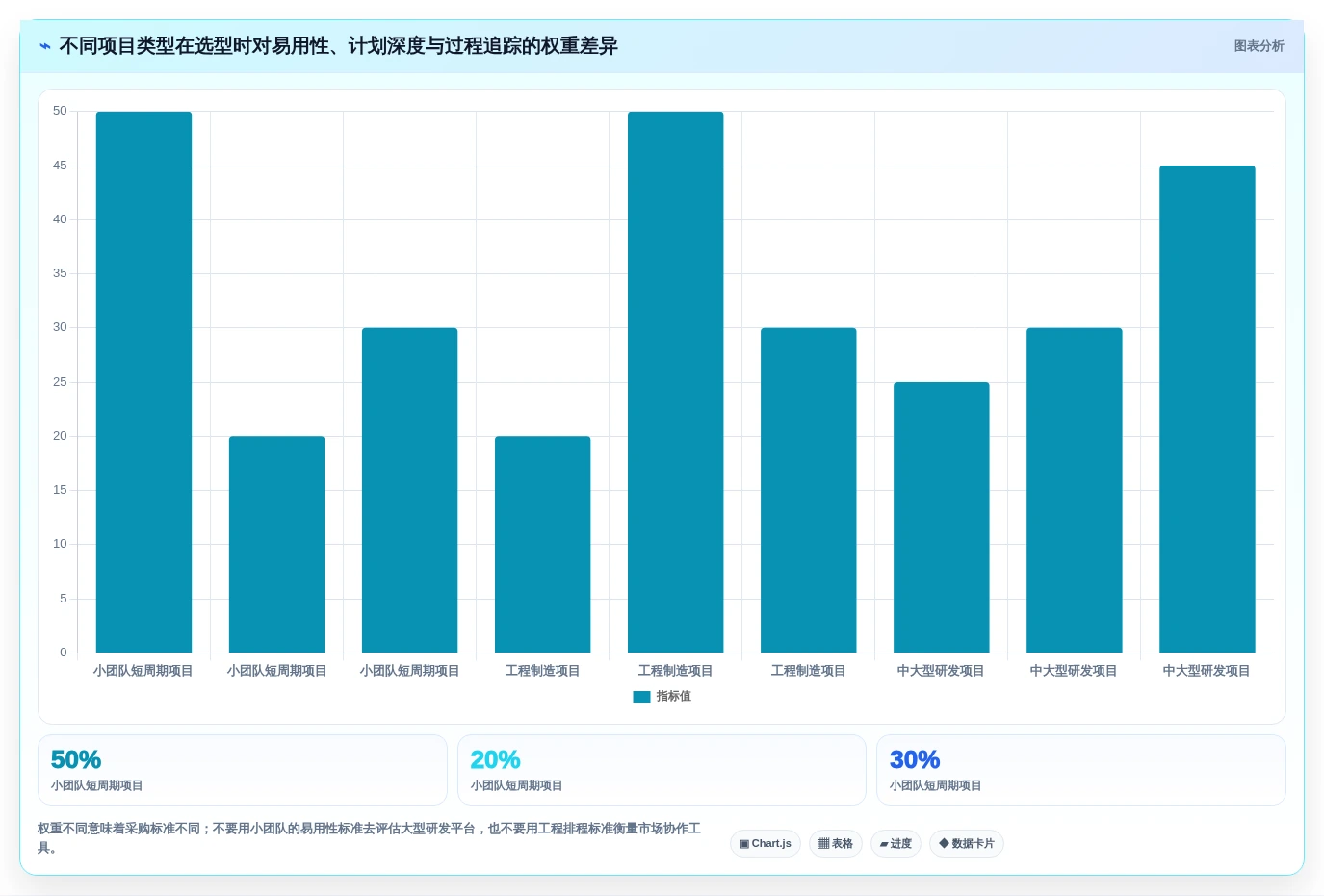Click the y-axis tick label 15
Image resolution: width=1324 pixels, height=896 pixels.
point(60,491)
